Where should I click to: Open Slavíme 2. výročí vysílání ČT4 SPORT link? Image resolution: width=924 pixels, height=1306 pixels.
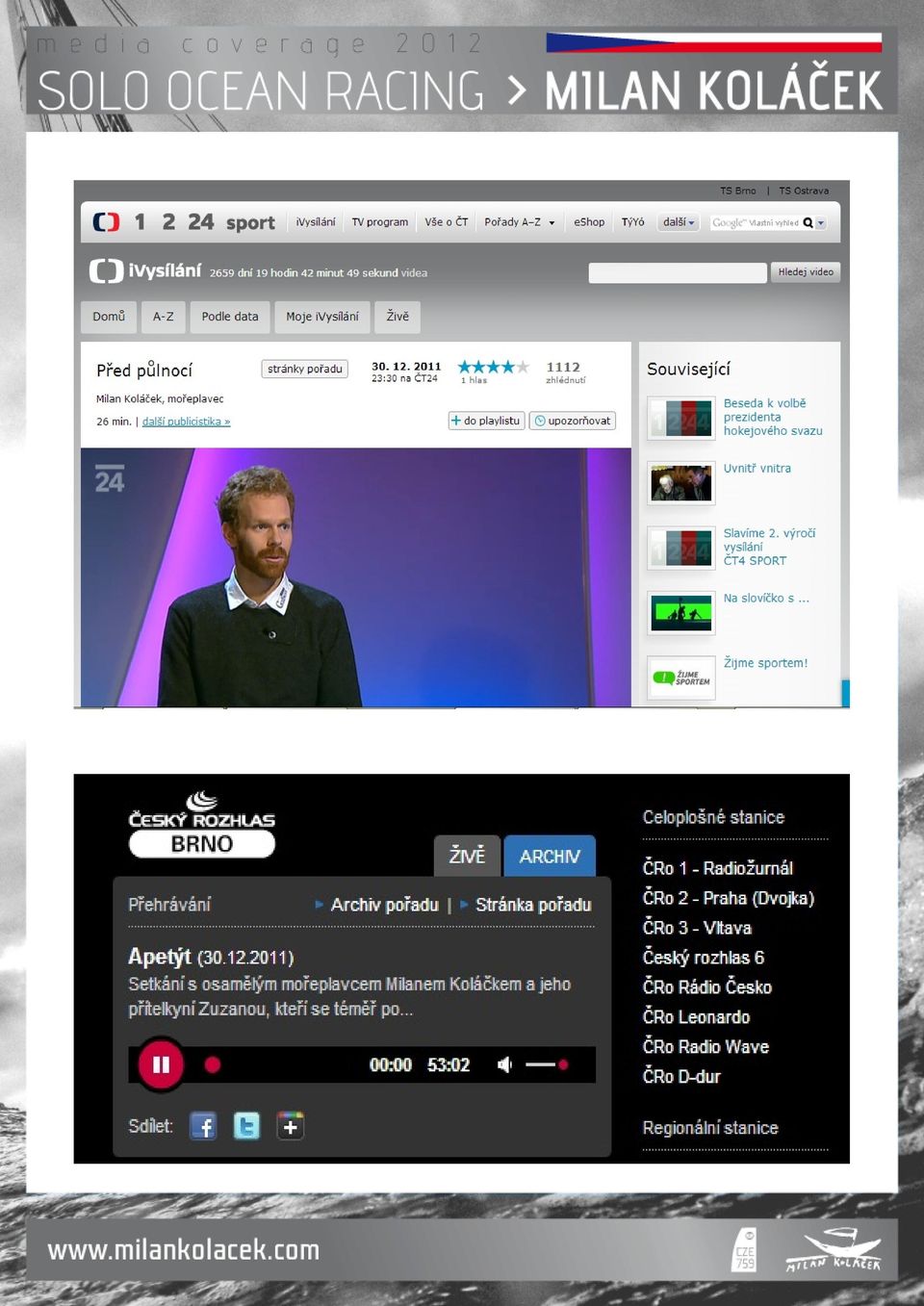pyautogui.click(x=769, y=547)
